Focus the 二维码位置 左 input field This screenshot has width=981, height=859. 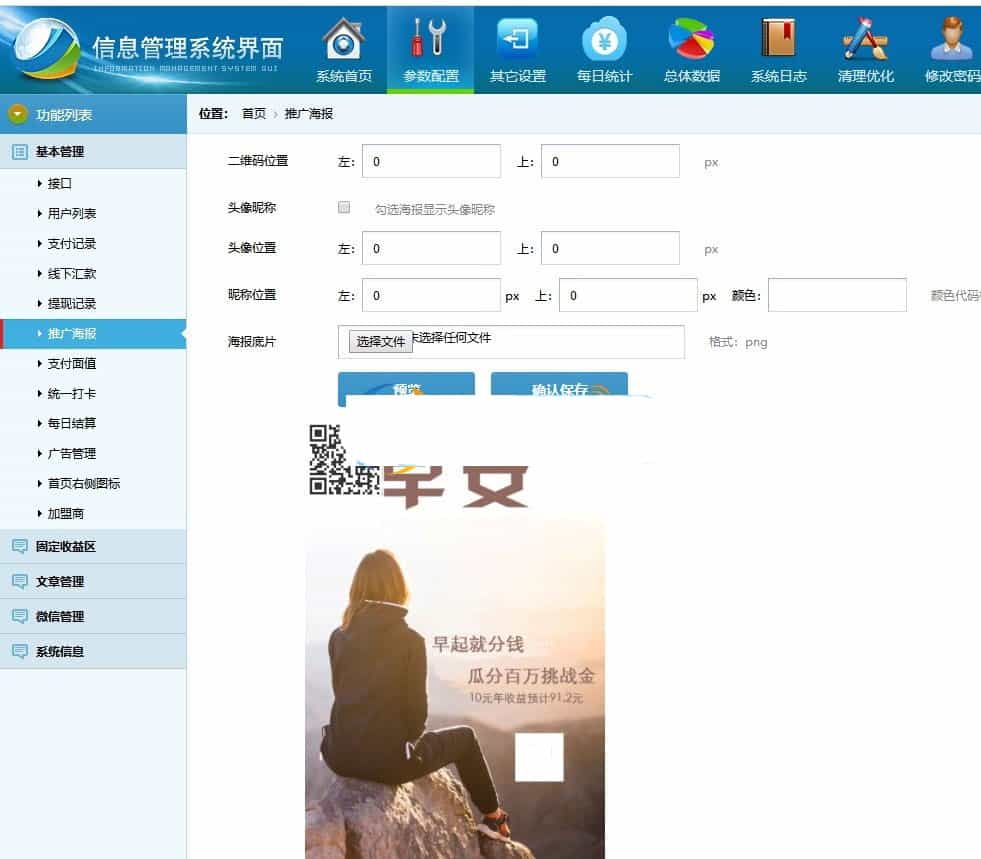[x=431, y=161]
